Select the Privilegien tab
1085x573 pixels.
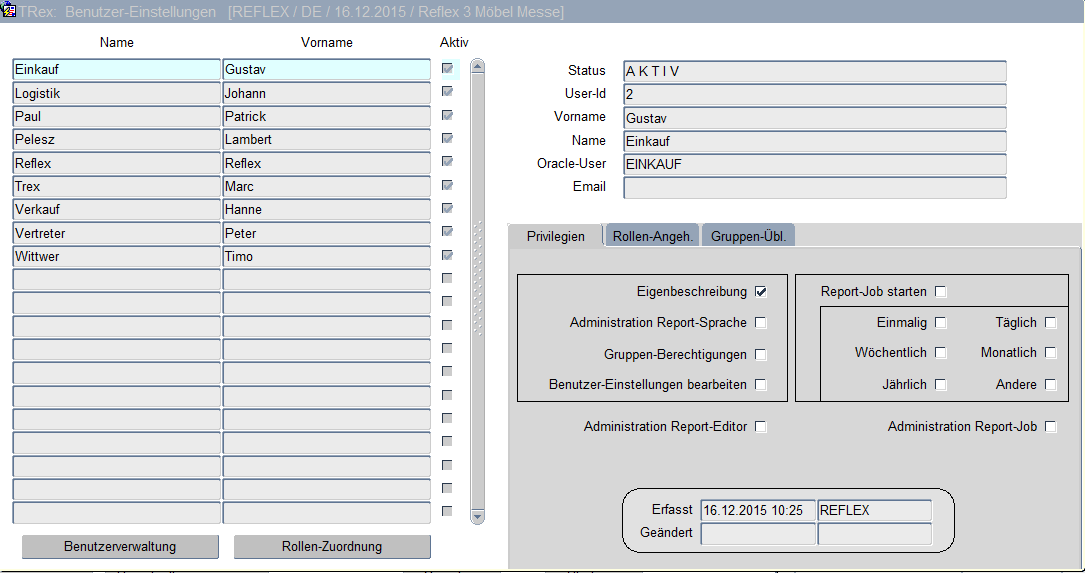[x=556, y=236]
